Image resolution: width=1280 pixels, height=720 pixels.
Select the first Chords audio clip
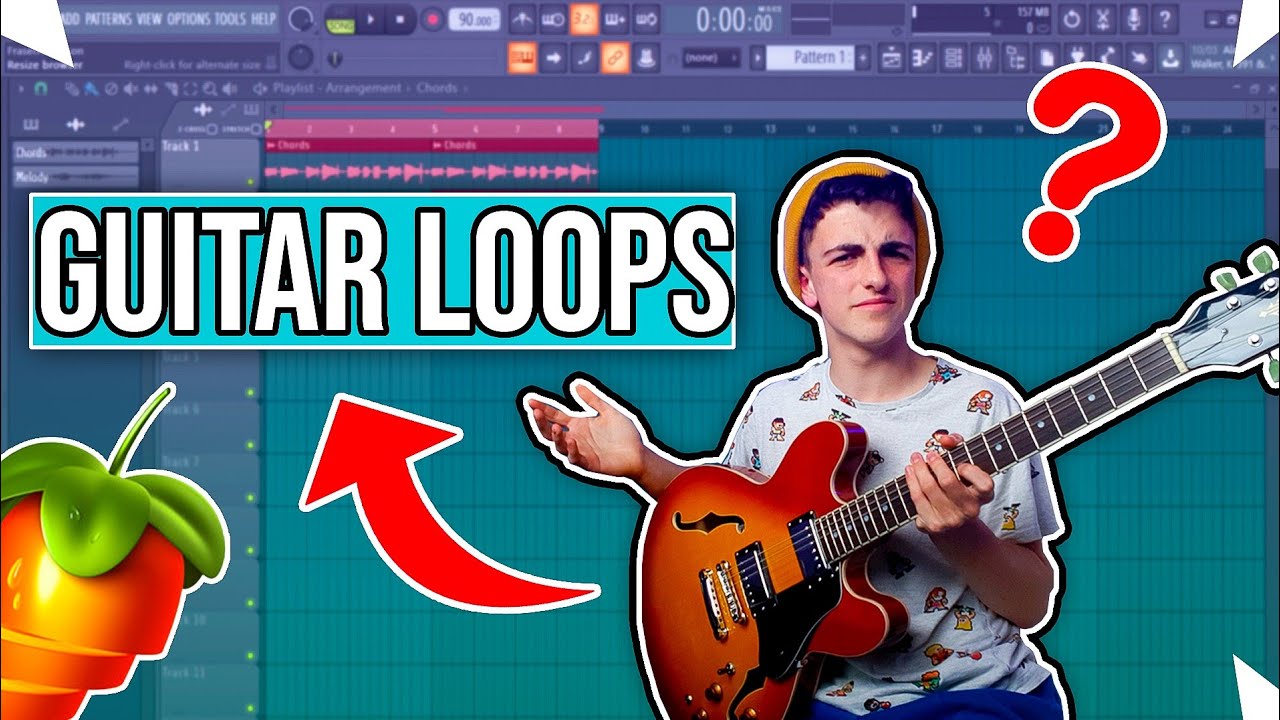tap(348, 165)
